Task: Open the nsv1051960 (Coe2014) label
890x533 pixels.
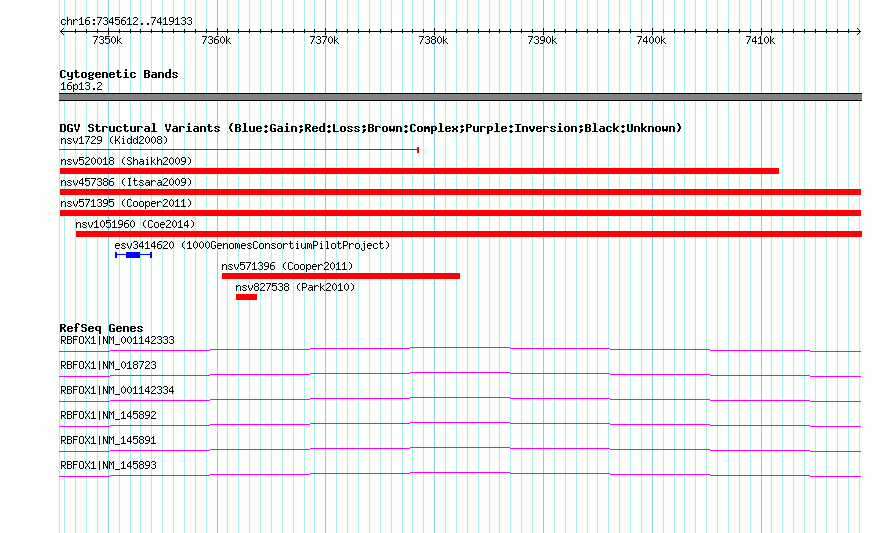Action: point(135,224)
